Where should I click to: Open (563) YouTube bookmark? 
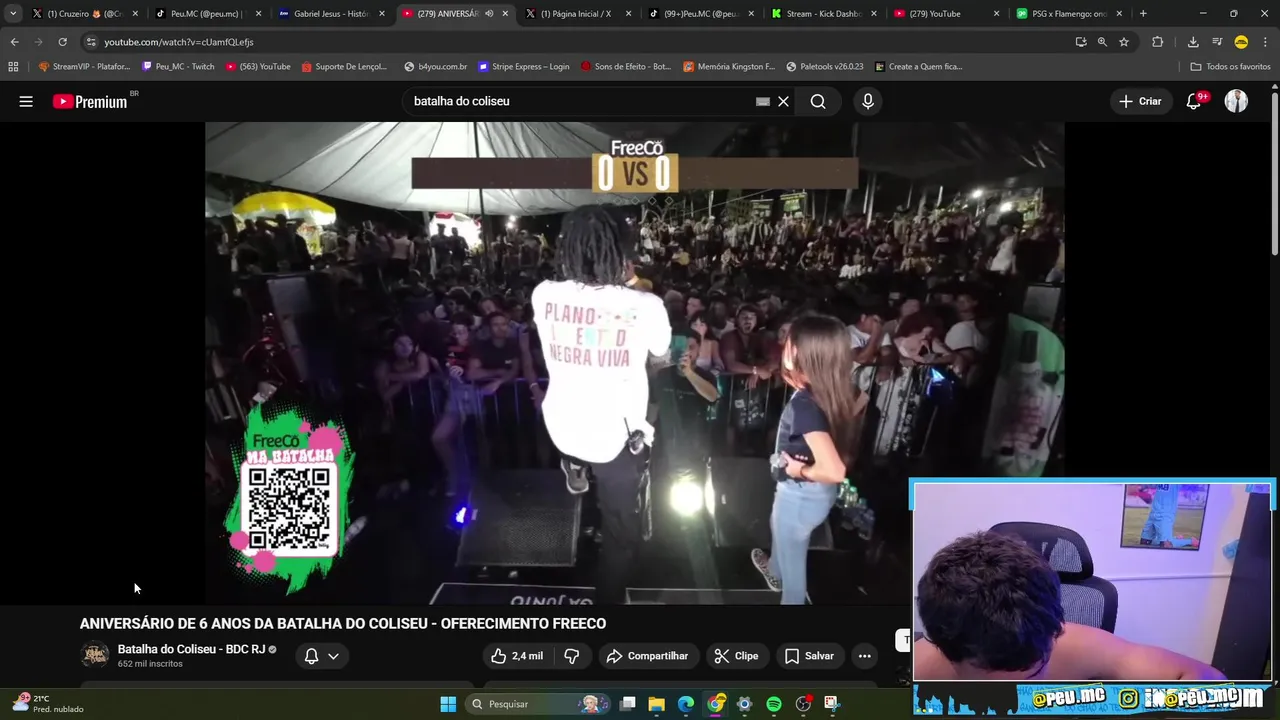(258, 67)
